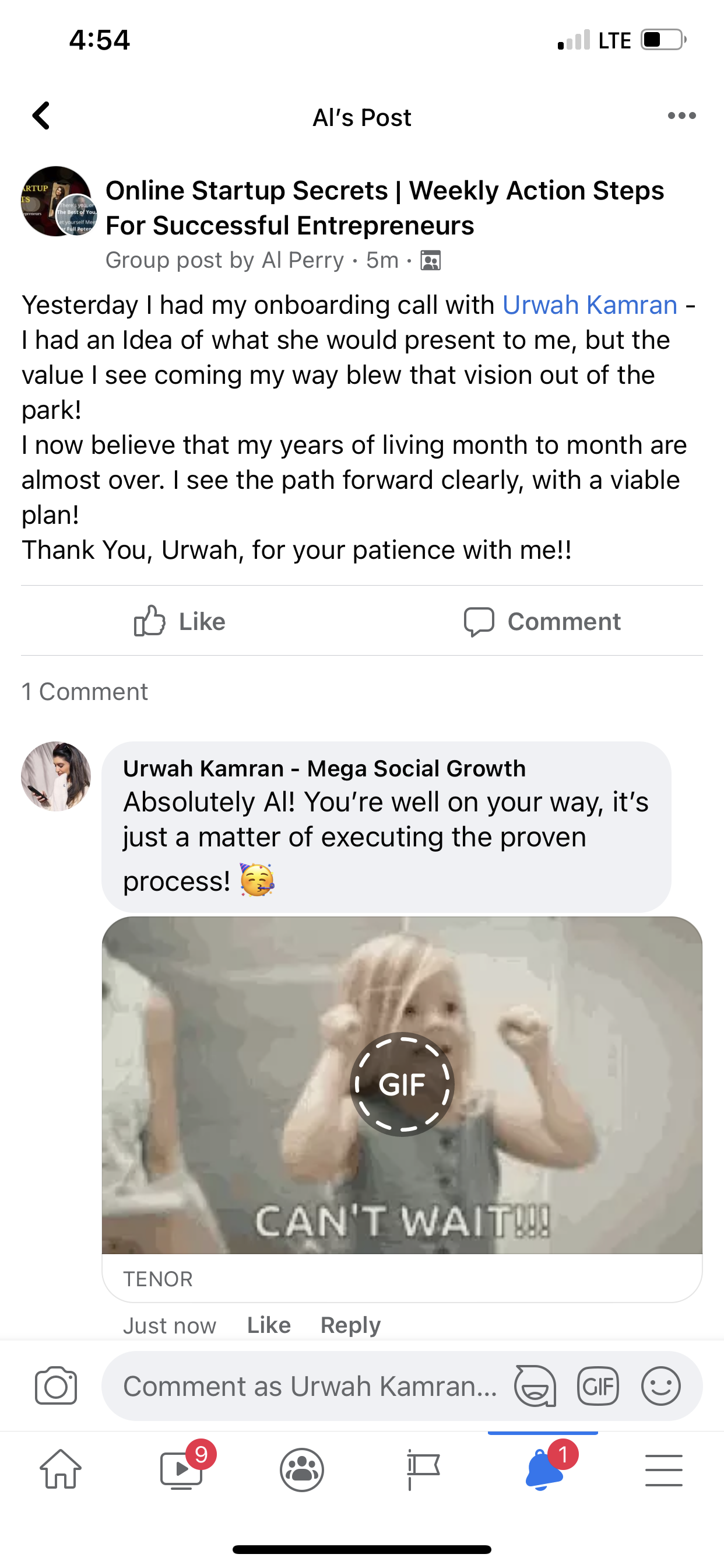Screen dimensions: 724x1568
Task: Open the emoji picker in comment box
Action: (660, 1386)
